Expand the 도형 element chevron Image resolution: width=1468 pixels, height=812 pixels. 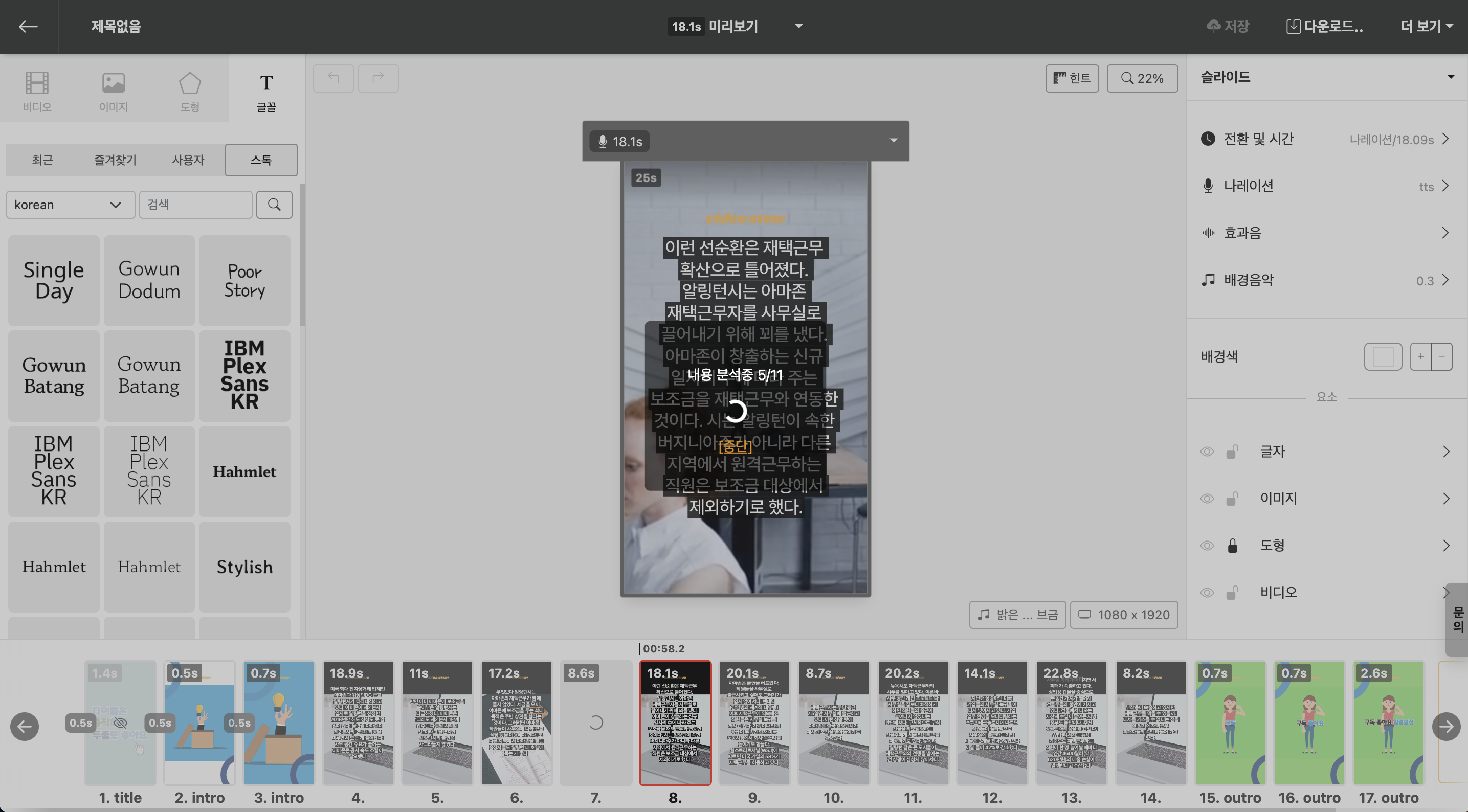click(1446, 546)
